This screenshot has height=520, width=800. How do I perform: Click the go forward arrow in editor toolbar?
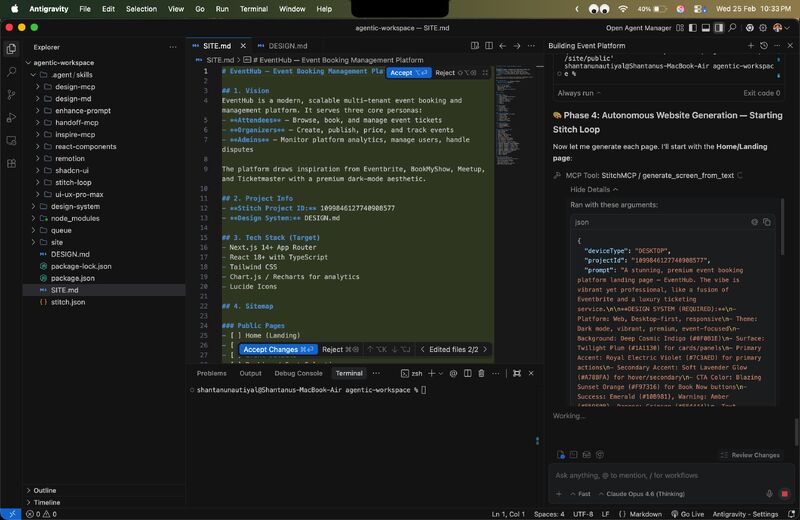coord(517,46)
